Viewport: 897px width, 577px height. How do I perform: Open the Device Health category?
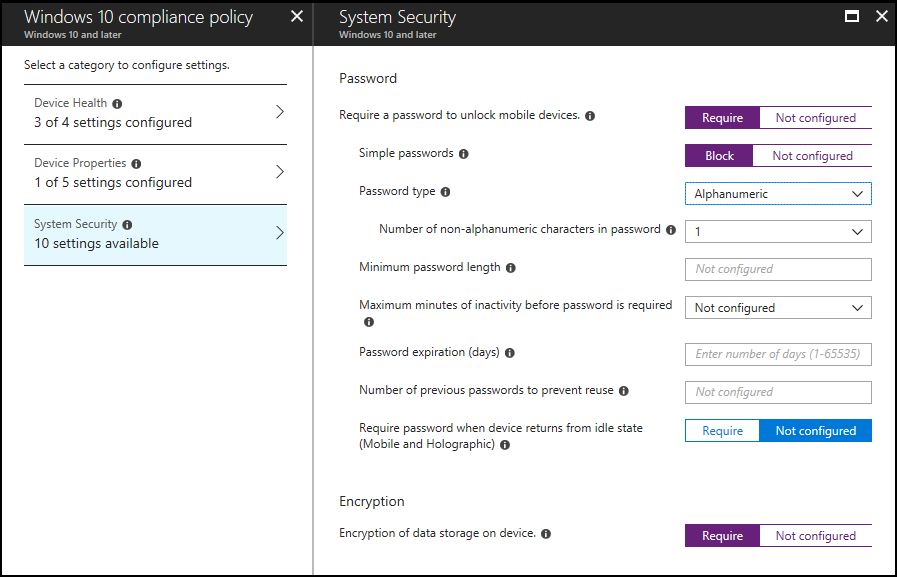click(155, 113)
